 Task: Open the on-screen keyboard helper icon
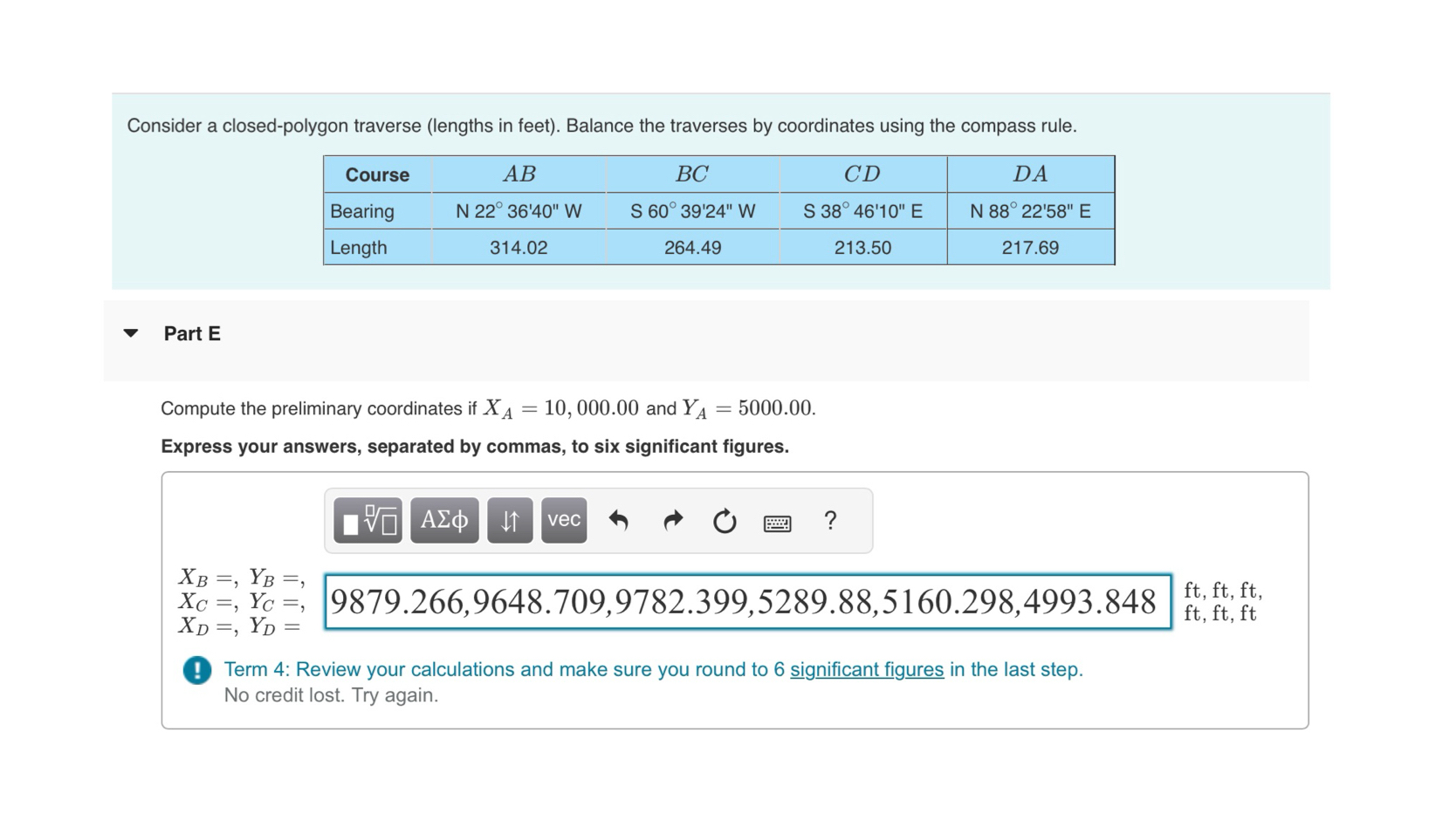pyautogui.click(x=777, y=522)
